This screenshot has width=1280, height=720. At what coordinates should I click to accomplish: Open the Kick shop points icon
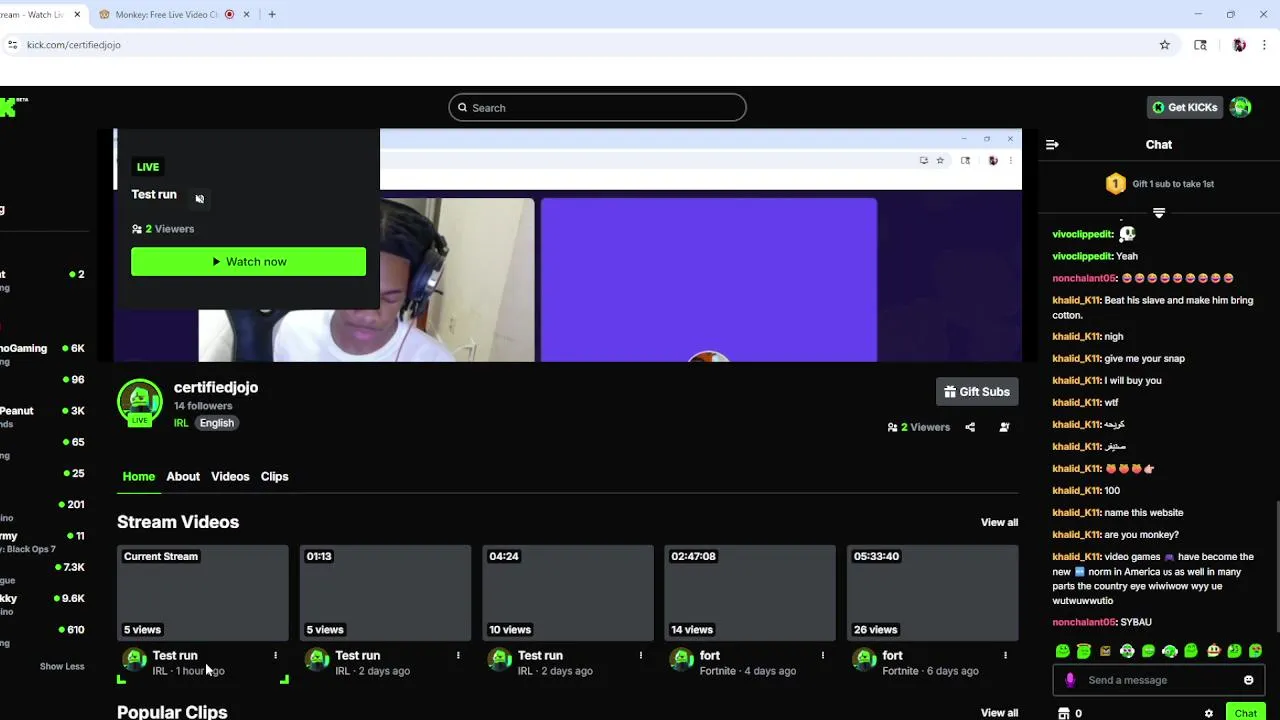[x=1063, y=714]
